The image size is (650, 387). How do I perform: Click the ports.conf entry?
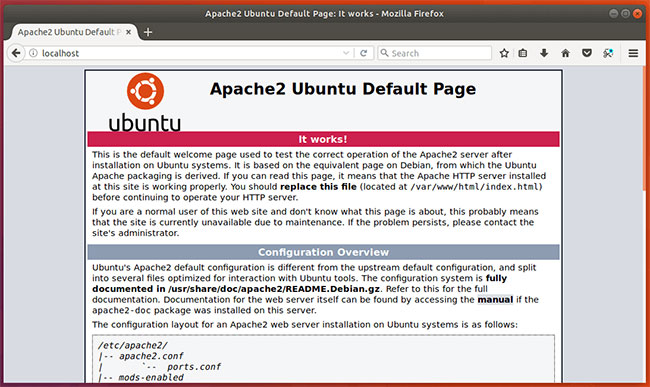194,367
